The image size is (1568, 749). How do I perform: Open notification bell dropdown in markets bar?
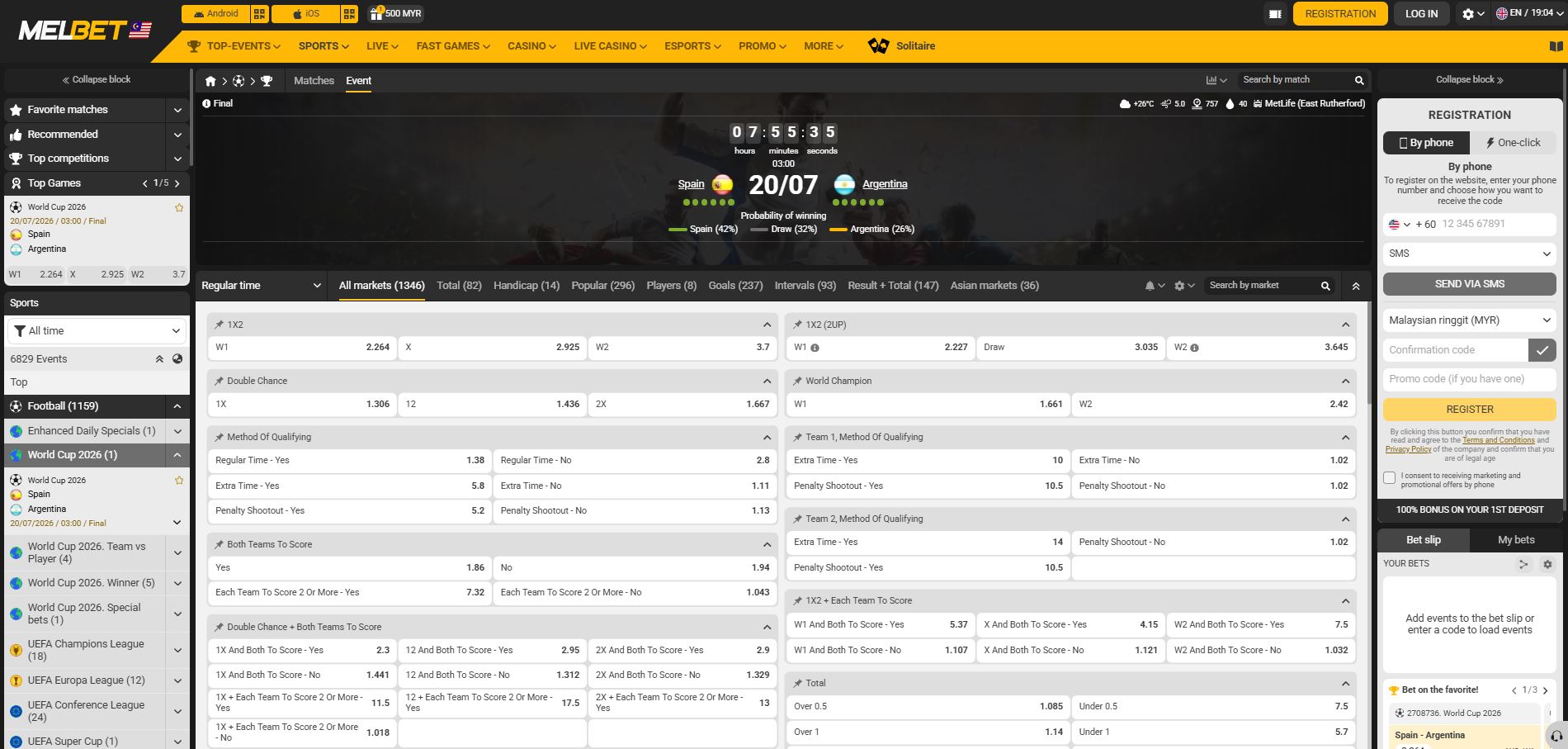tap(1155, 286)
